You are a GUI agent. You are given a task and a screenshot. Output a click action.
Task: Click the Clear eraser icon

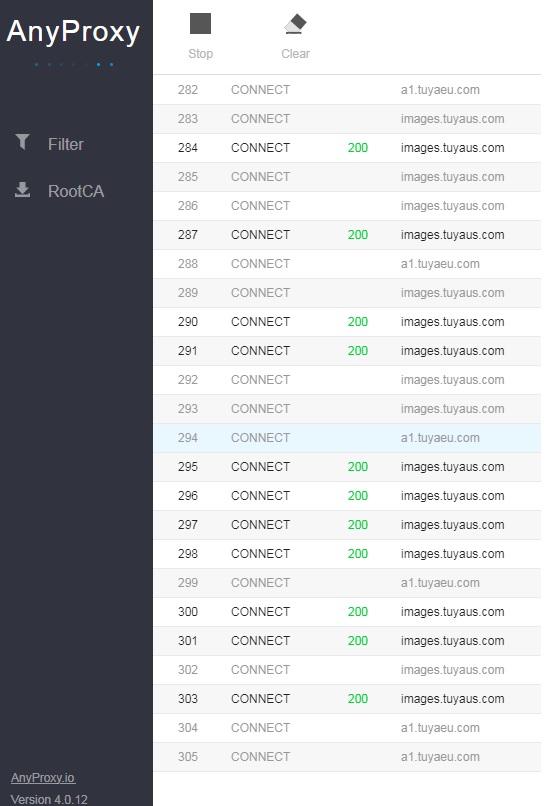click(295, 24)
